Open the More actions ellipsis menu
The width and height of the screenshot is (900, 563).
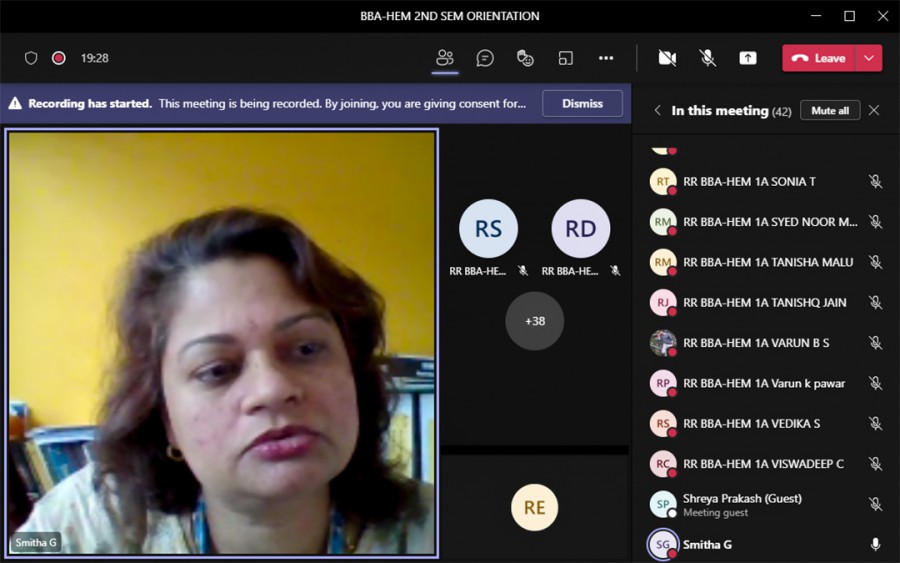[x=606, y=58]
